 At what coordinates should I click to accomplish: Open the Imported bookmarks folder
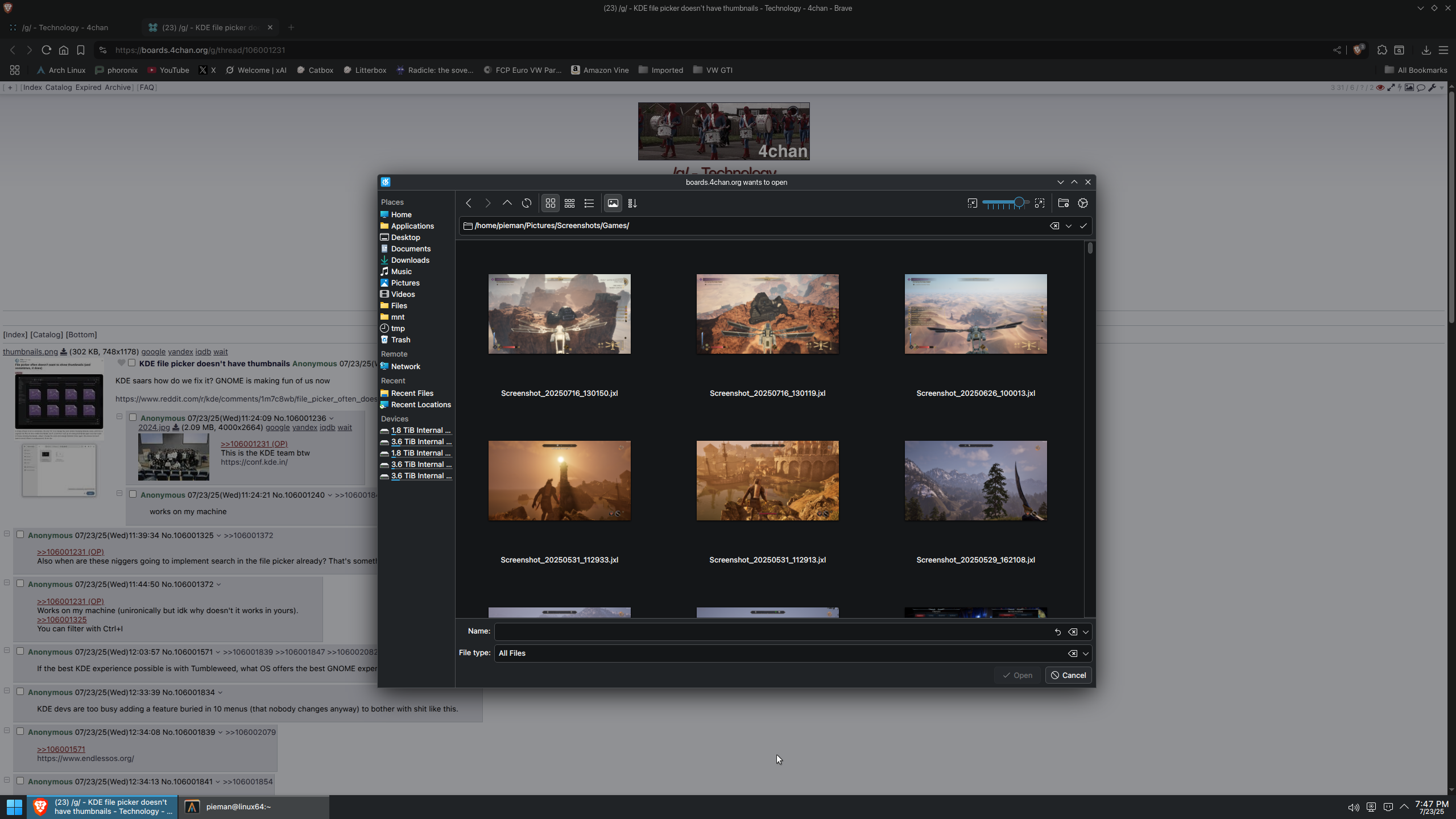[x=661, y=70]
